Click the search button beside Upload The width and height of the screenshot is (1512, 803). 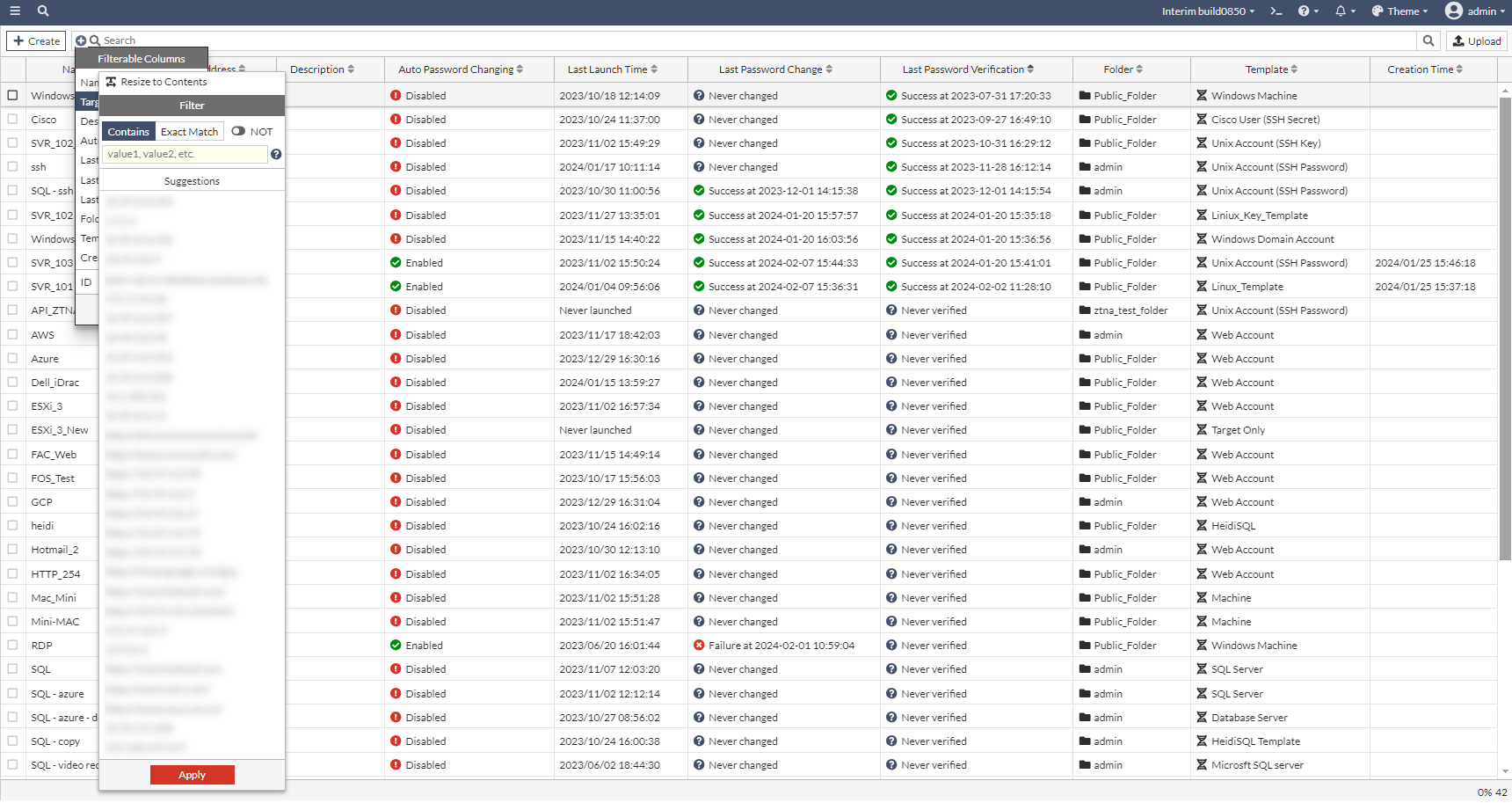pyautogui.click(x=1428, y=40)
